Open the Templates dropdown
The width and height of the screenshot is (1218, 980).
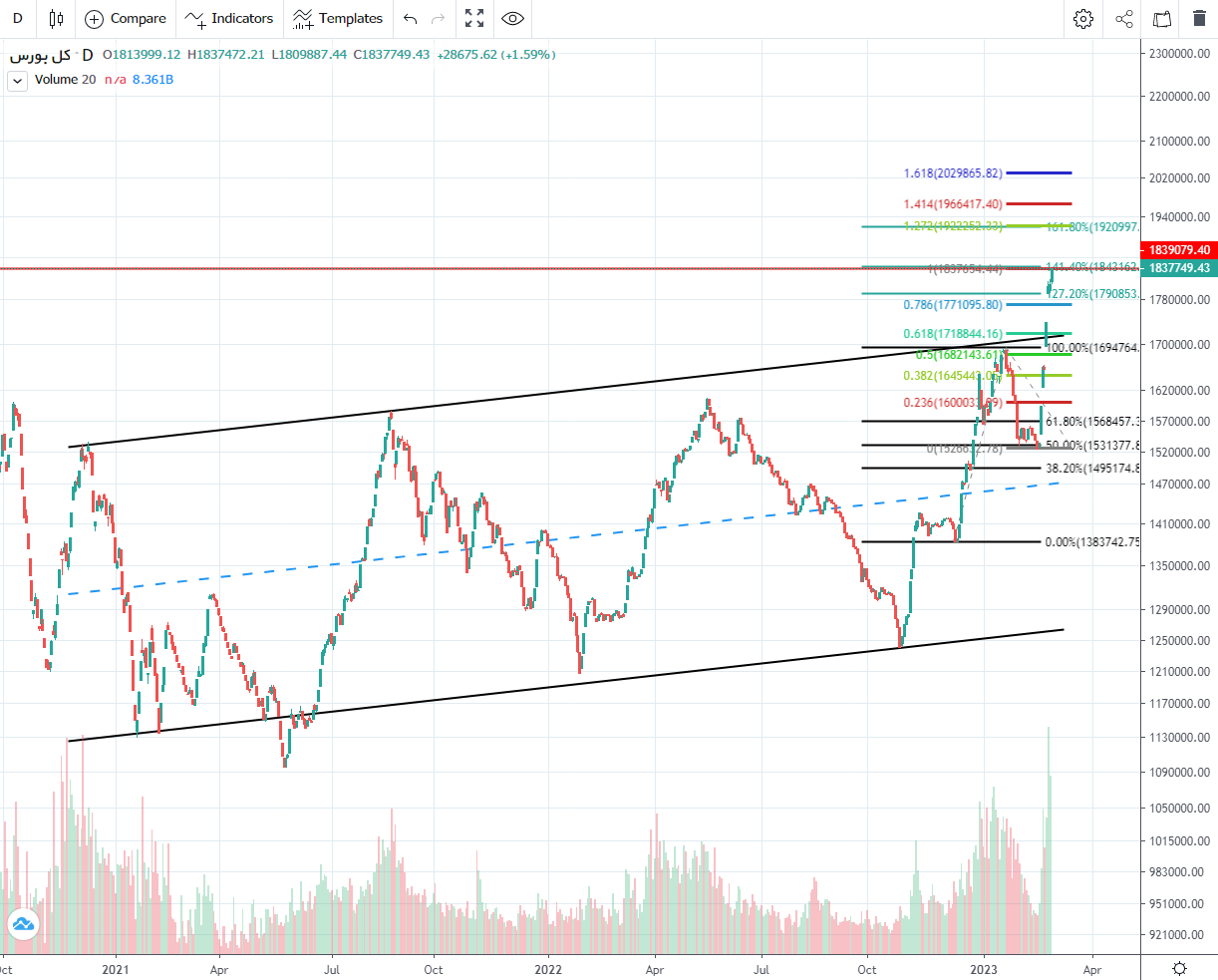(338, 18)
